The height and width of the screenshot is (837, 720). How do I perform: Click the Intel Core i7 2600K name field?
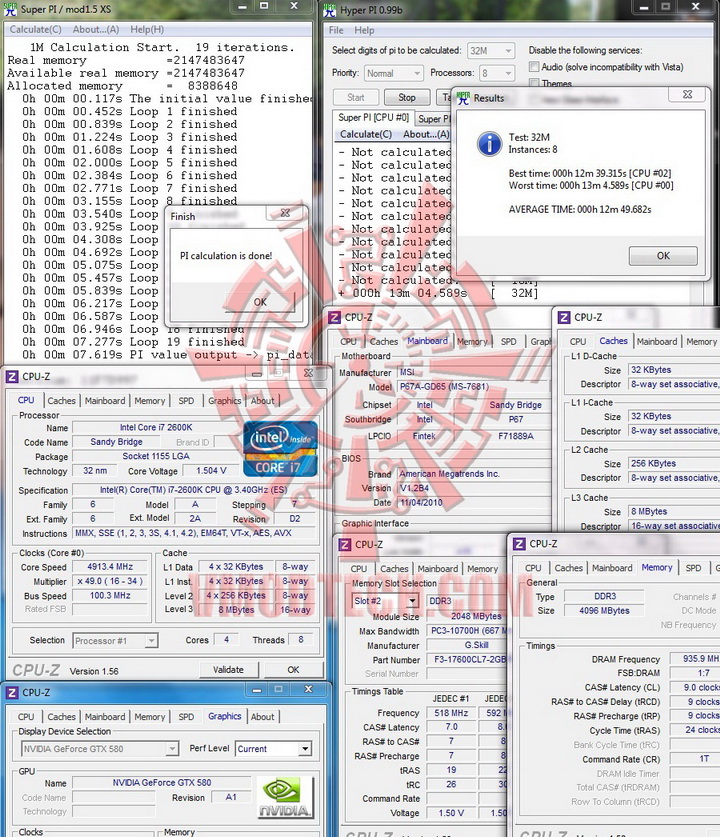[x=156, y=427]
